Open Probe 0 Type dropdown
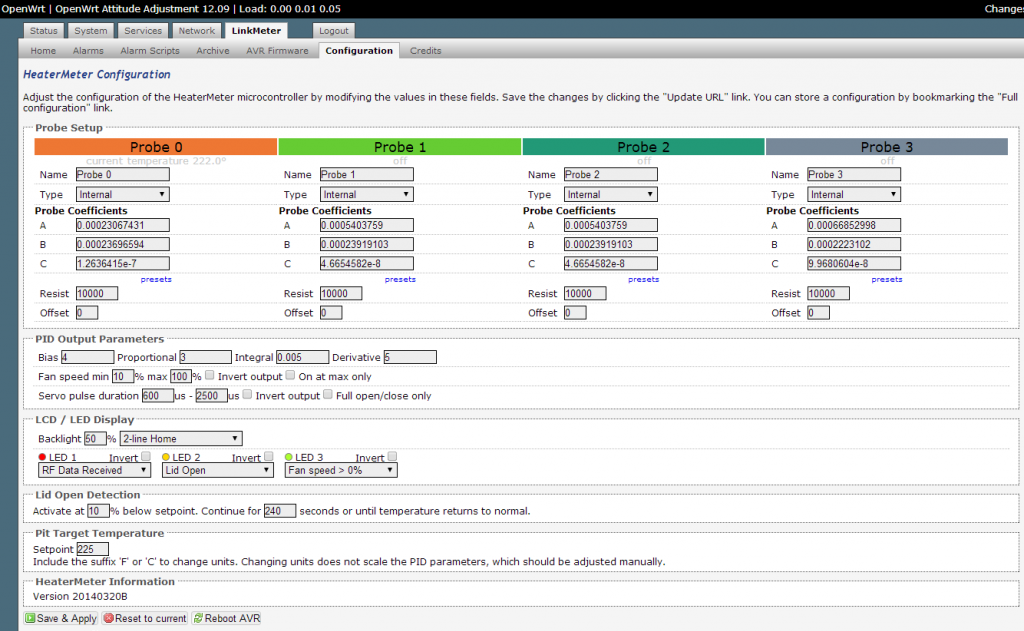This screenshot has width=1024, height=631. 123,194
